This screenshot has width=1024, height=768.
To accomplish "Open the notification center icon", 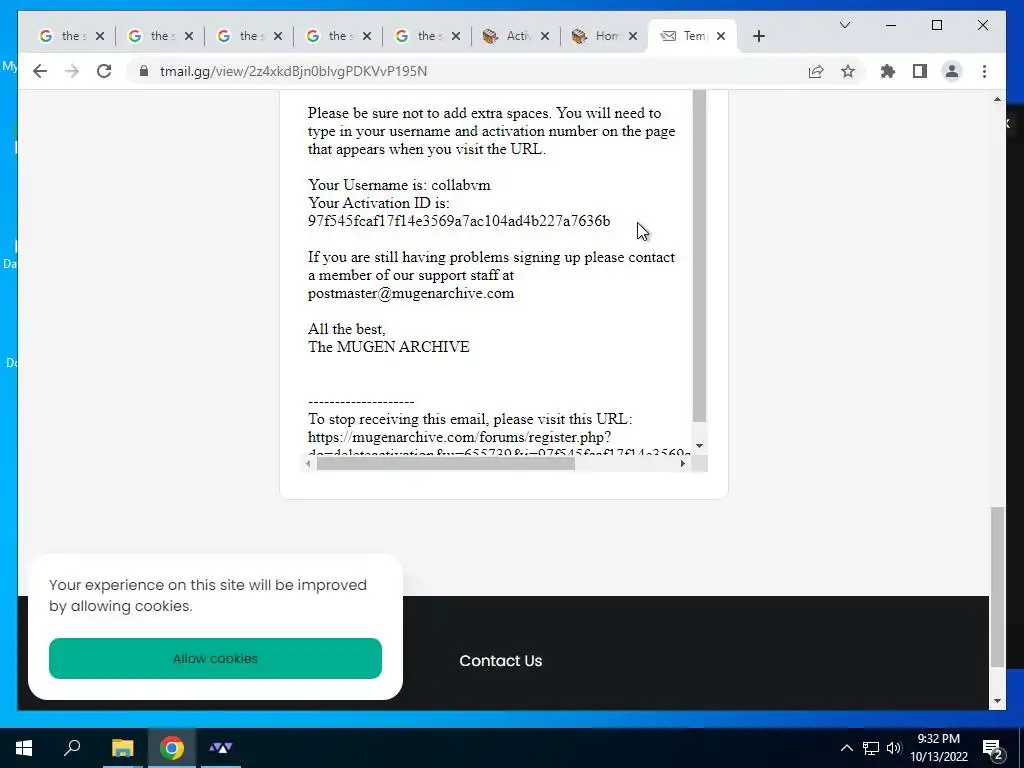I will 993,749.
